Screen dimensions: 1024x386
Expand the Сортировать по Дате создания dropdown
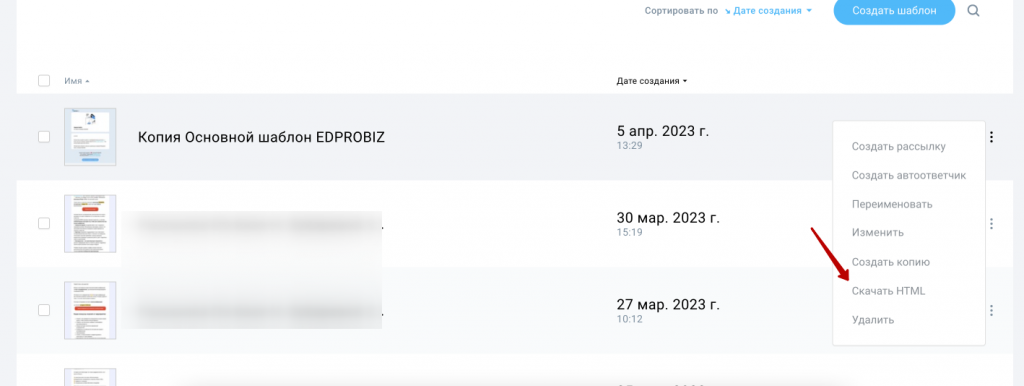pyautogui.click(x=772, y=11)
